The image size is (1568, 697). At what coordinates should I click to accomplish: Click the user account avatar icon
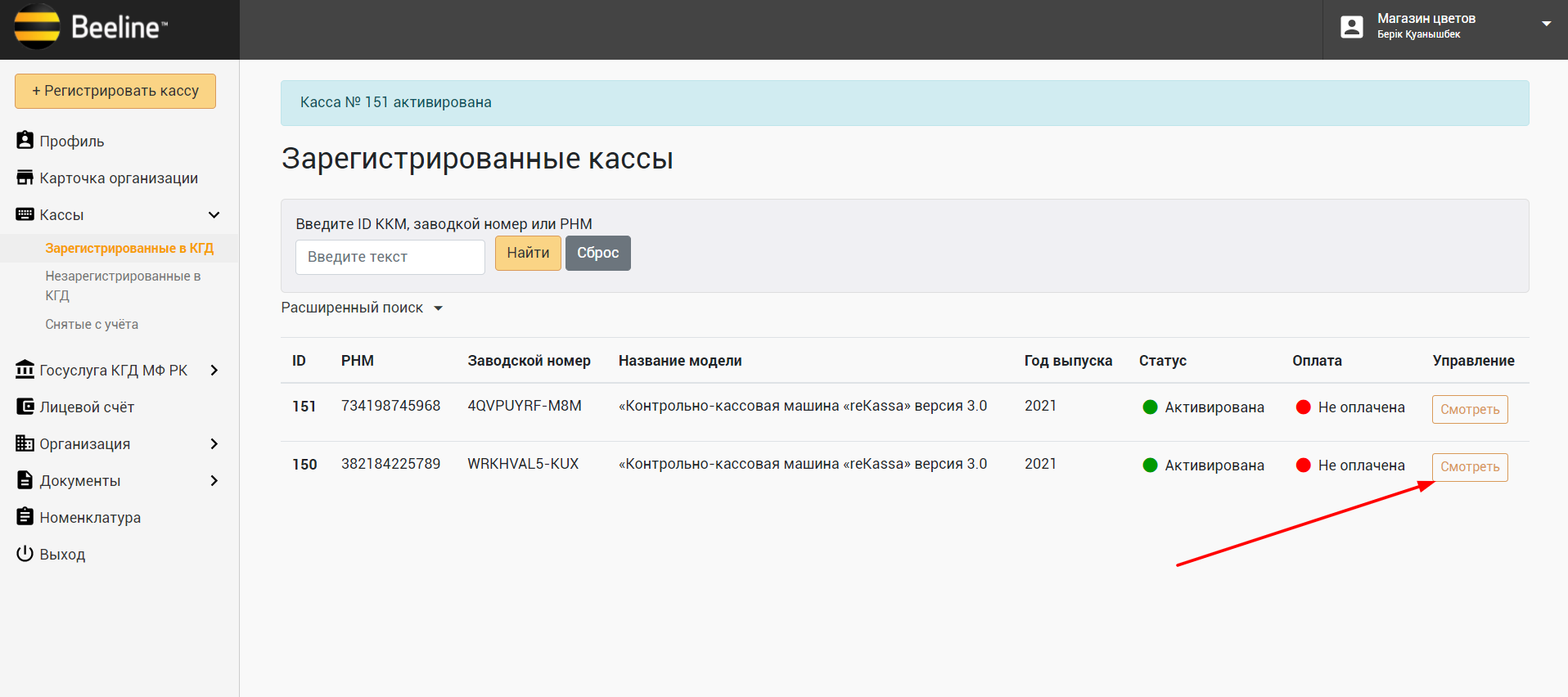click(x=1351, y=27)
